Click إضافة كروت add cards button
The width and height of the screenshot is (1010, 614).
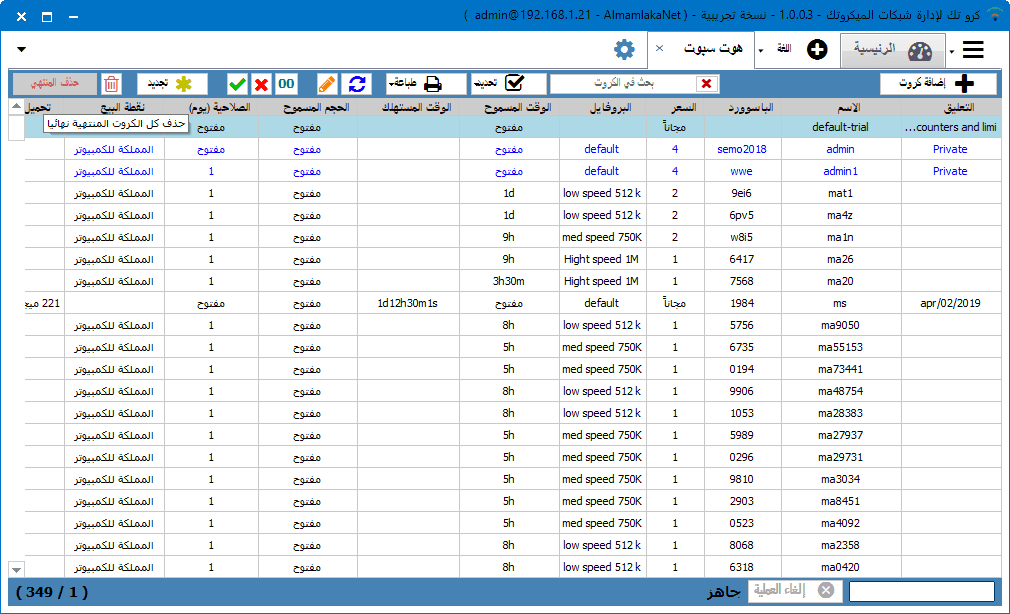click(938, 83)
